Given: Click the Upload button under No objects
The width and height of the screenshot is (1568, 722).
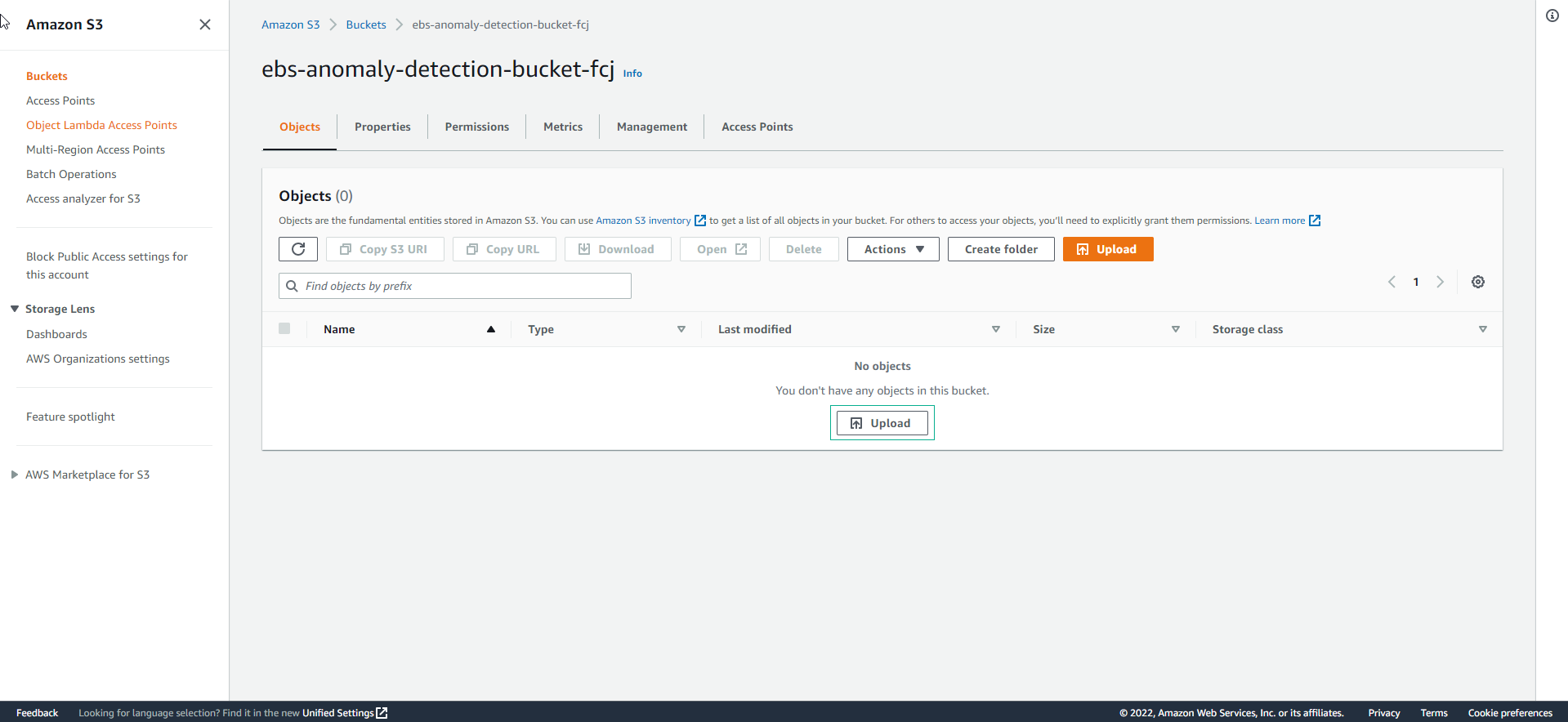Looking at the screenshot, I should 882,423.
